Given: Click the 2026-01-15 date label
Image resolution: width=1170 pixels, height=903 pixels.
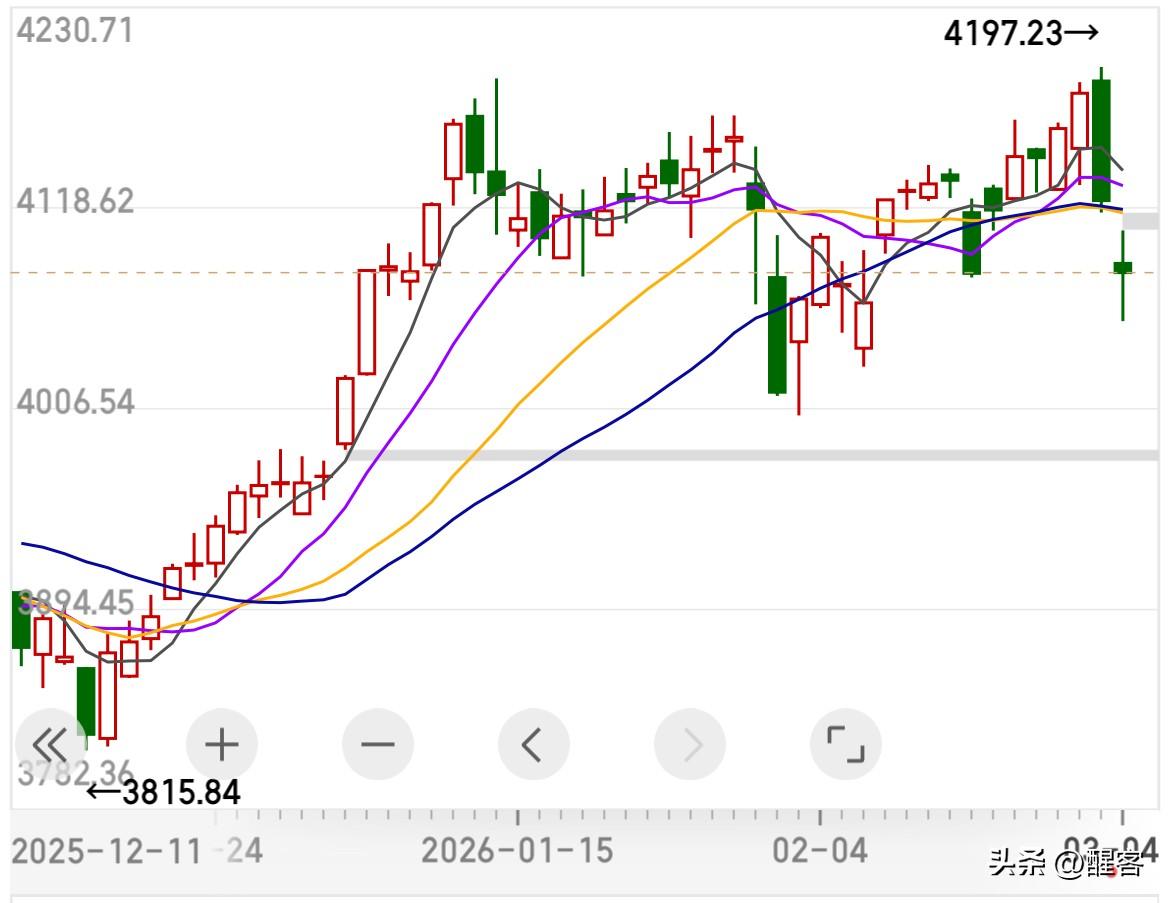Looking at the screenshot, I should tap(517, 850).
